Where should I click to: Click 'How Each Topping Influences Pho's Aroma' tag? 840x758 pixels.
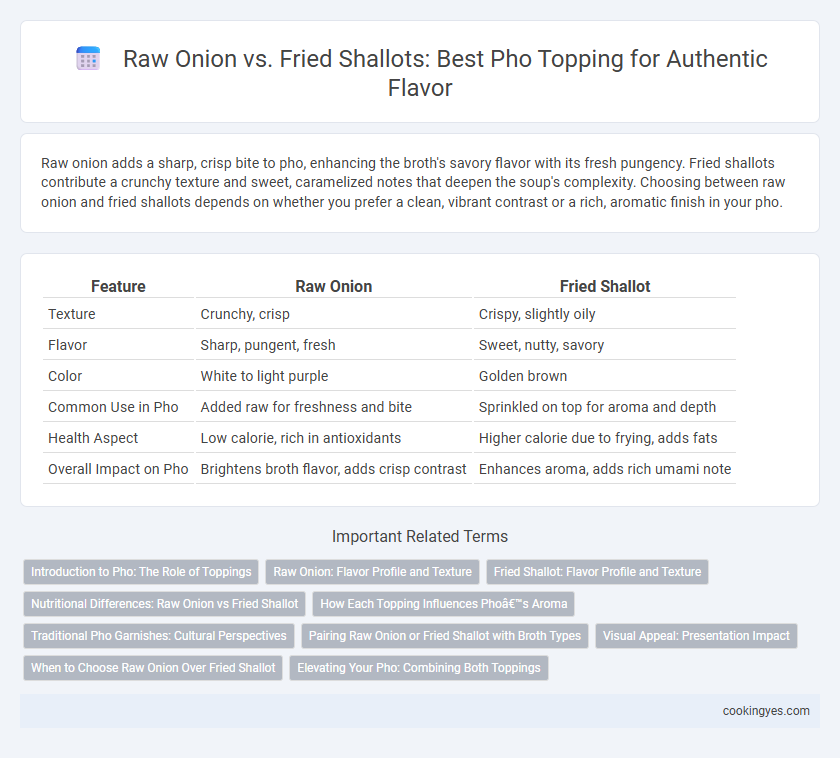pos(444,604)
